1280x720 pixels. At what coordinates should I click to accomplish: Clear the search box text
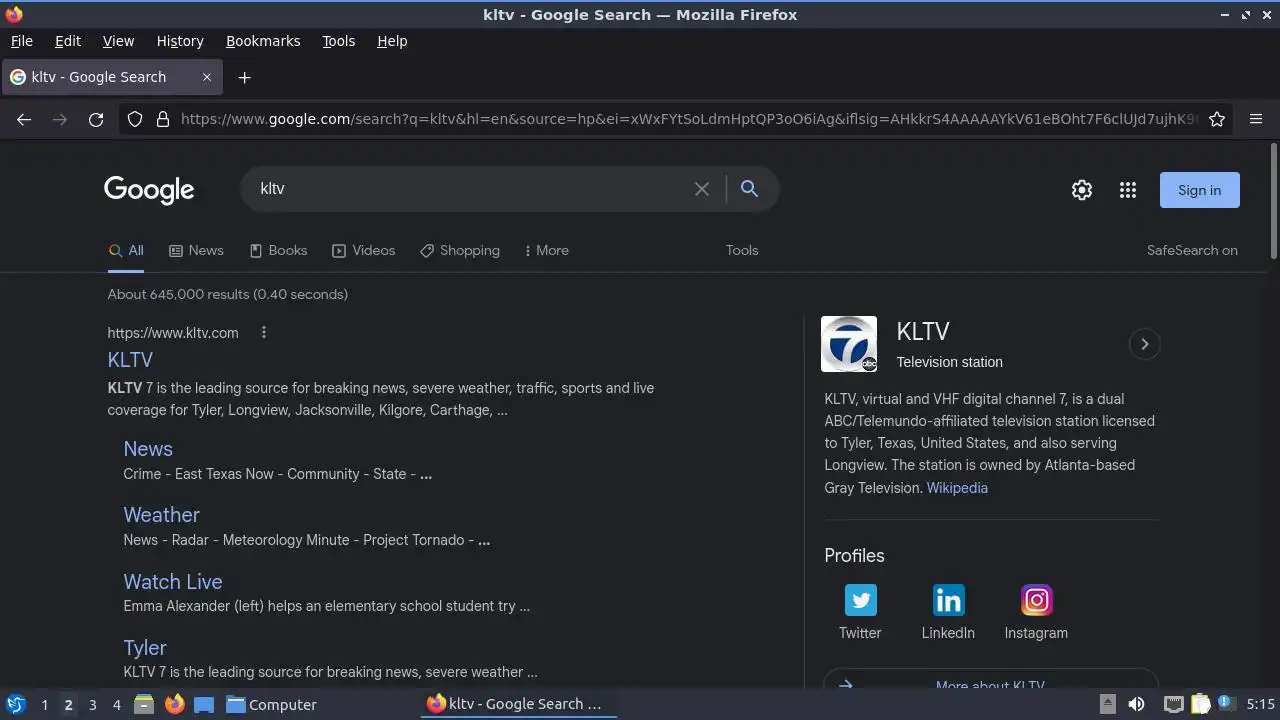702,189
